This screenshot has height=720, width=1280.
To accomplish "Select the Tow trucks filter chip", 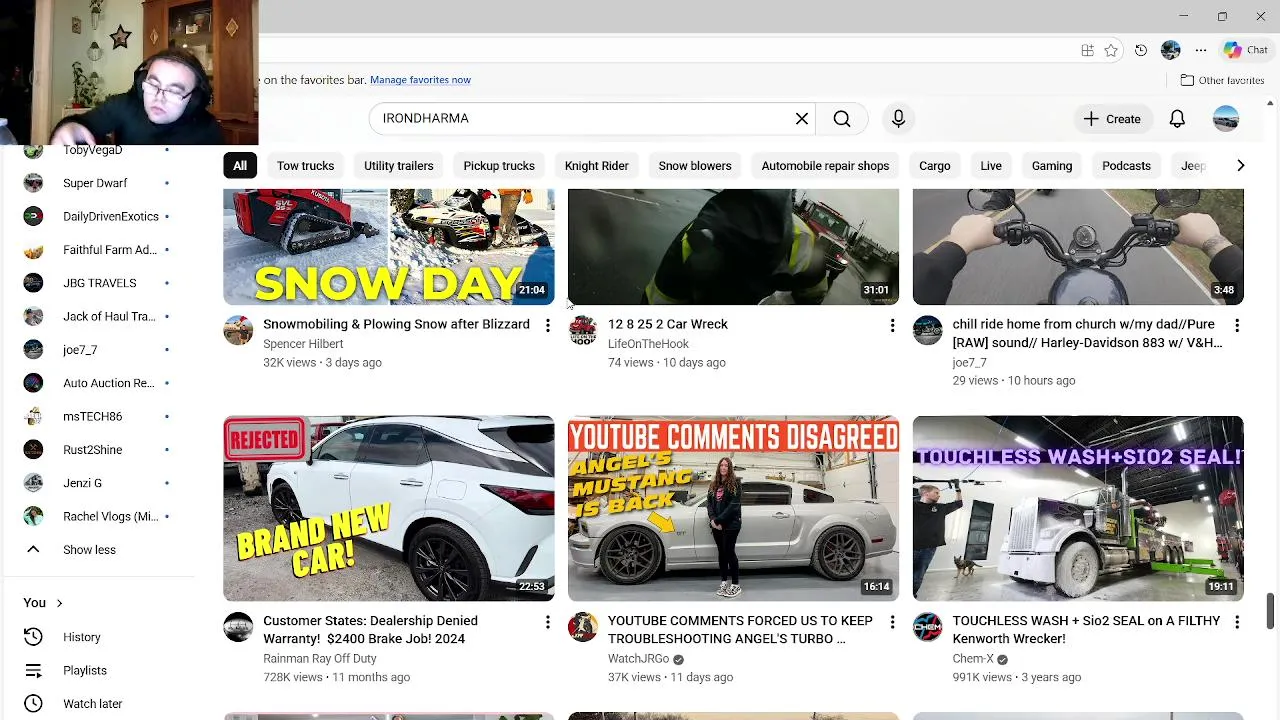I will click(305, 166).
